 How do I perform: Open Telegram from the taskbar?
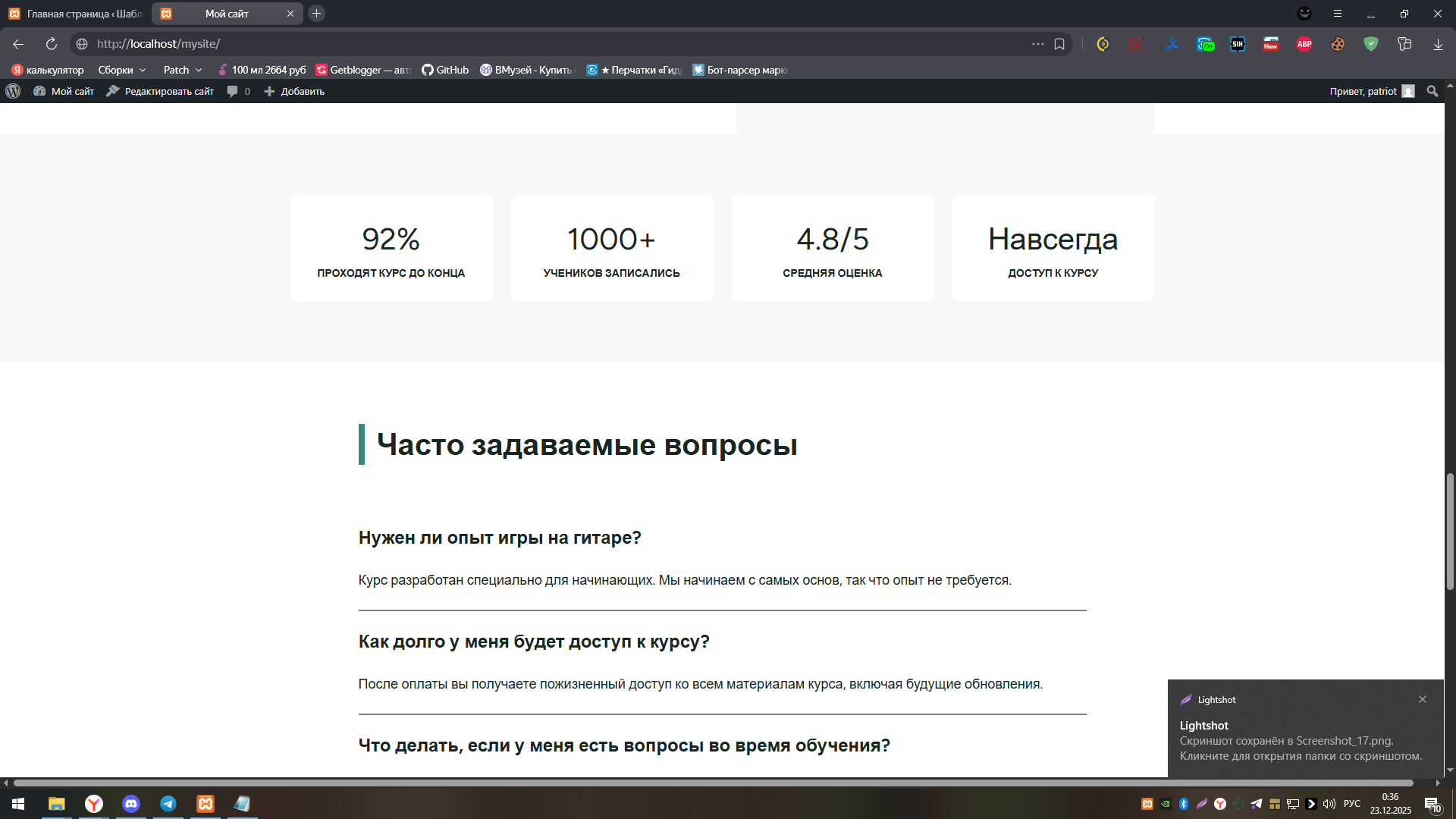(168, 804)
